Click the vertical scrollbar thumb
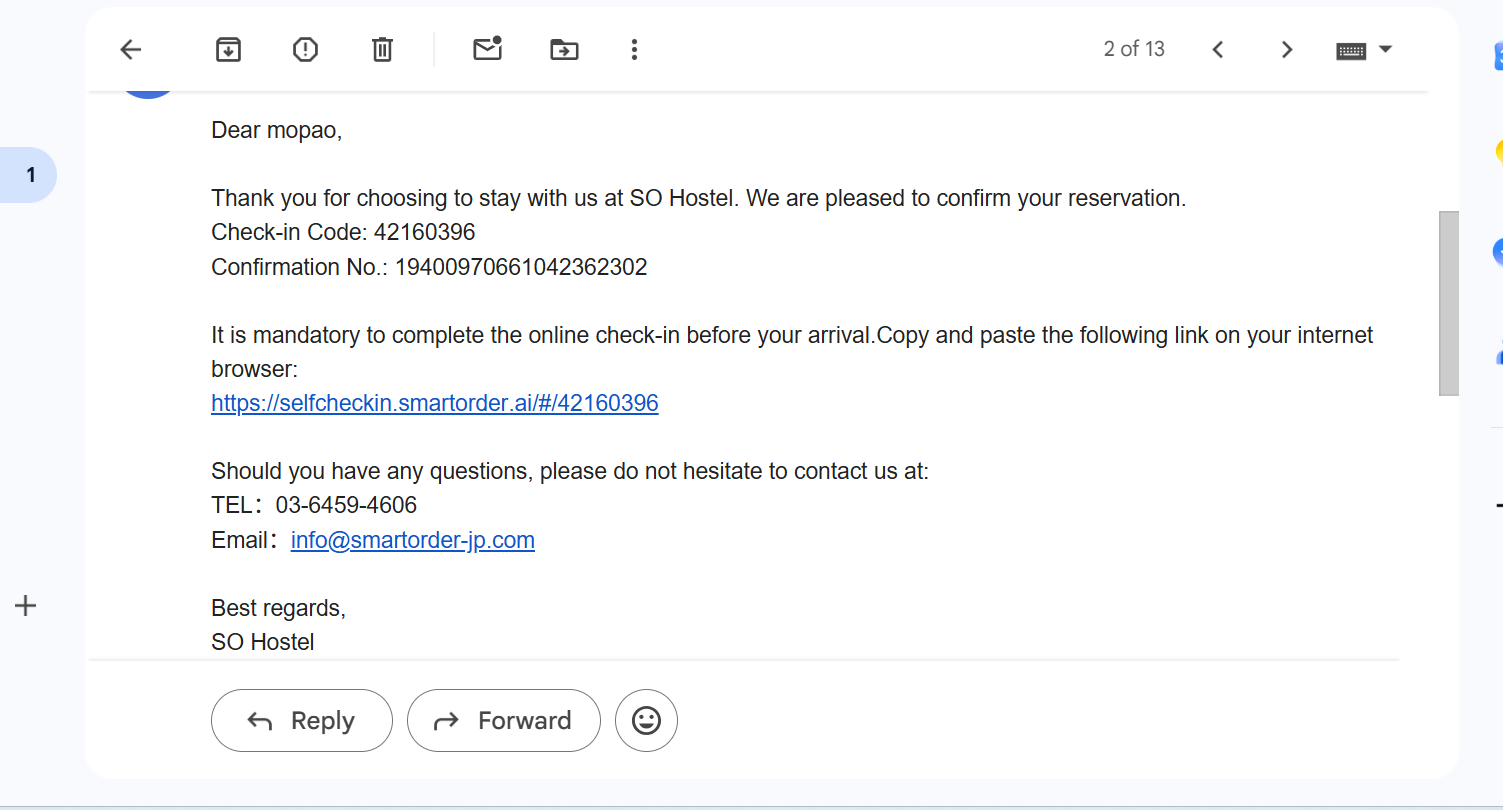 (1448, 303)
